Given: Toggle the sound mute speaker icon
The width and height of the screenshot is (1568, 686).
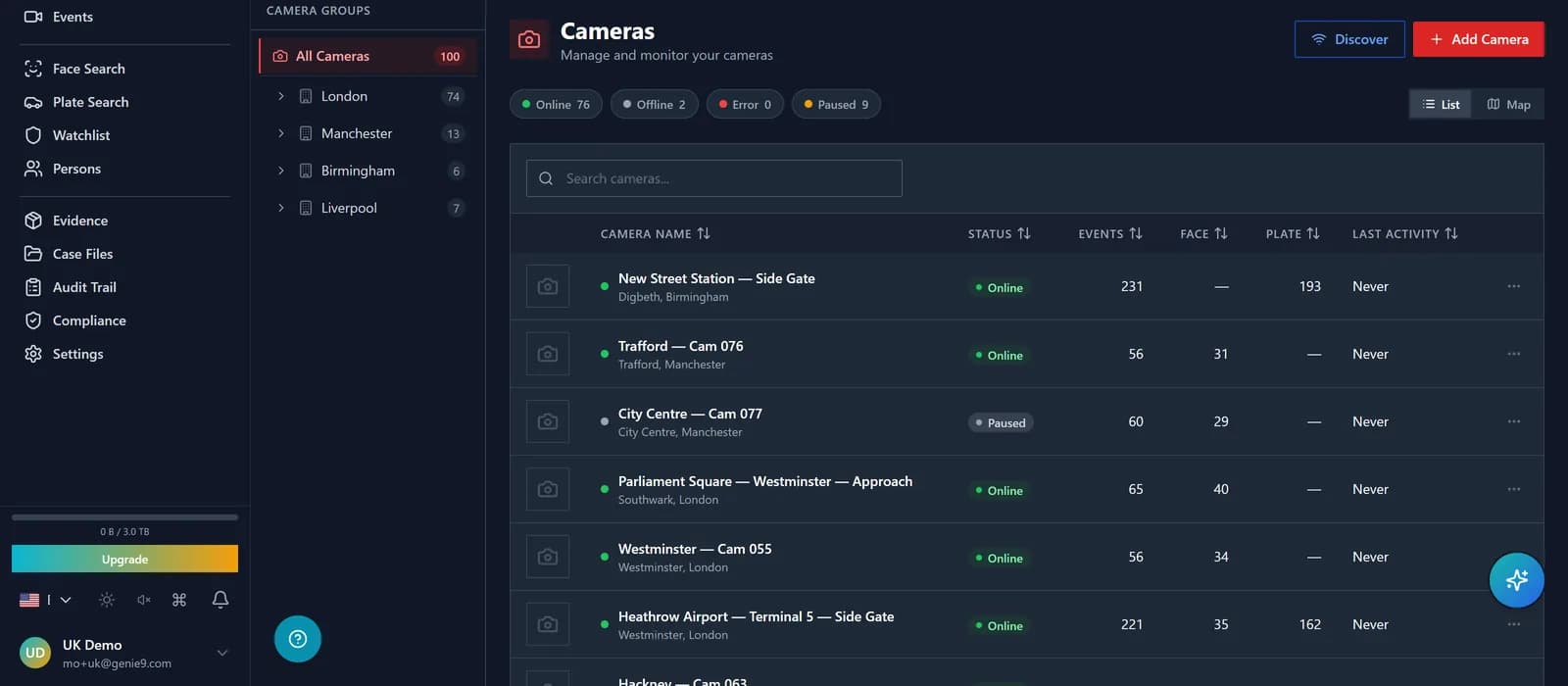Looking at the screenshot, I should click(144, 600).
